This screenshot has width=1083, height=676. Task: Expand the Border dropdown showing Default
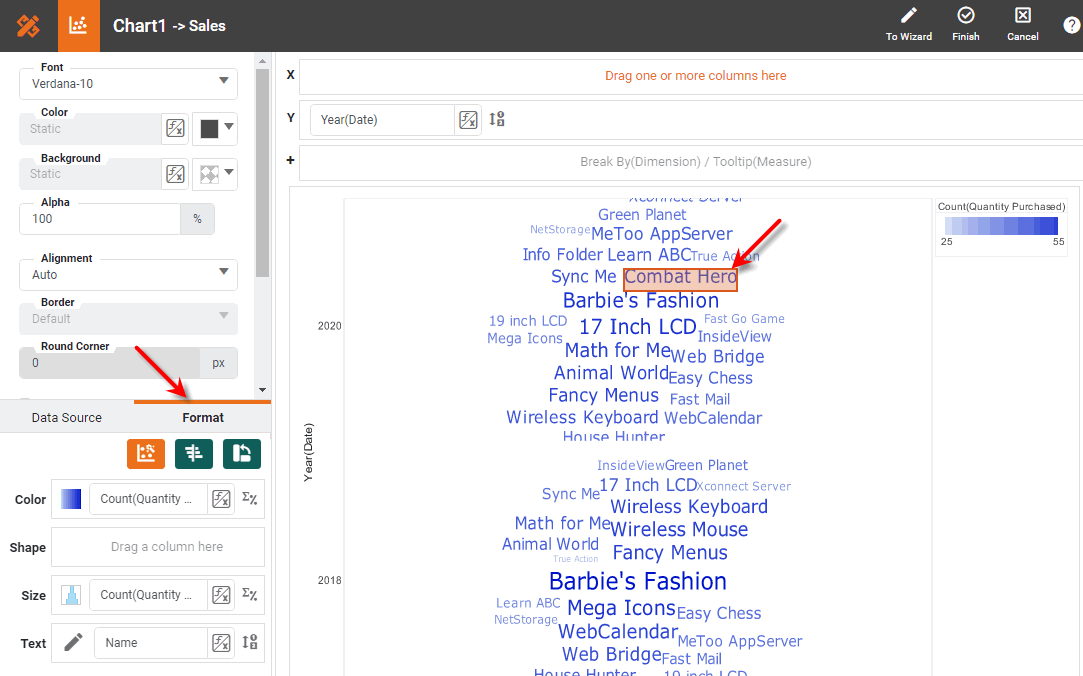(127, 318)
